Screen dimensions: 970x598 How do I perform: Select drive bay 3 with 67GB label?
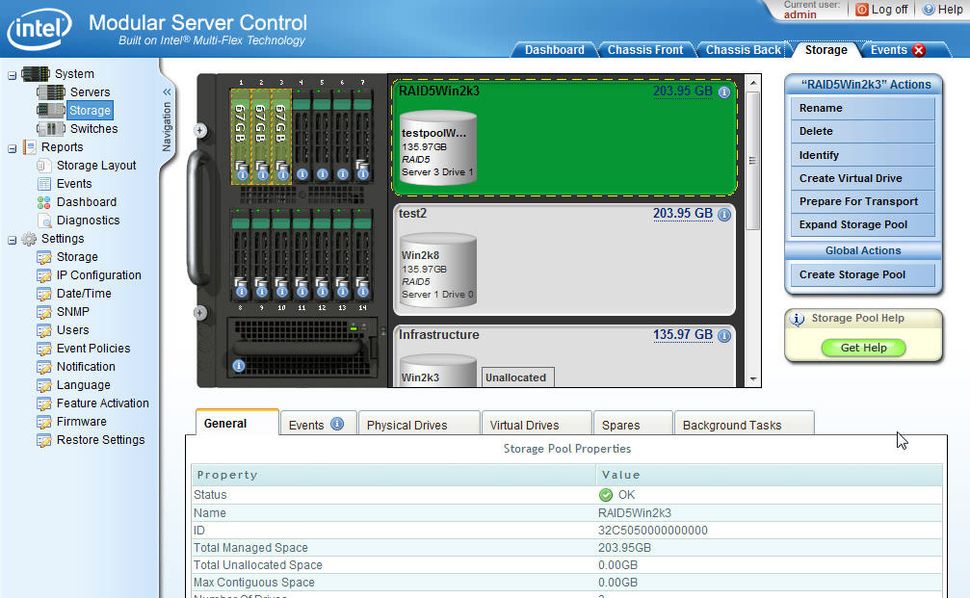281,136
